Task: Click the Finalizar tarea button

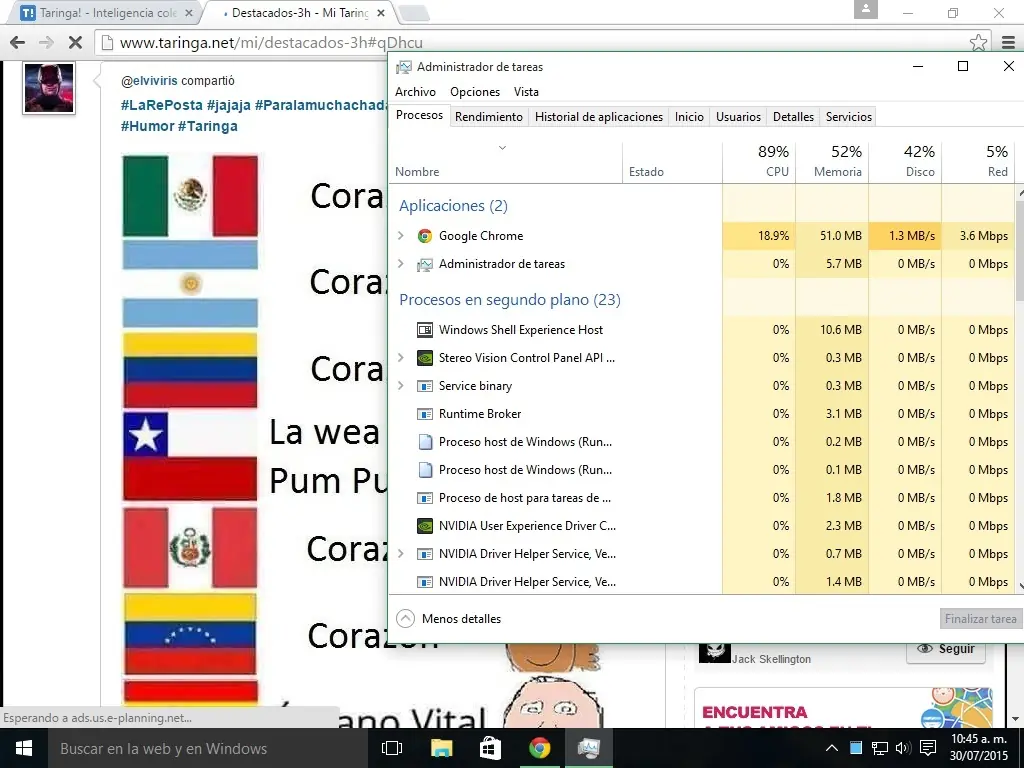Action: [980, 618]
